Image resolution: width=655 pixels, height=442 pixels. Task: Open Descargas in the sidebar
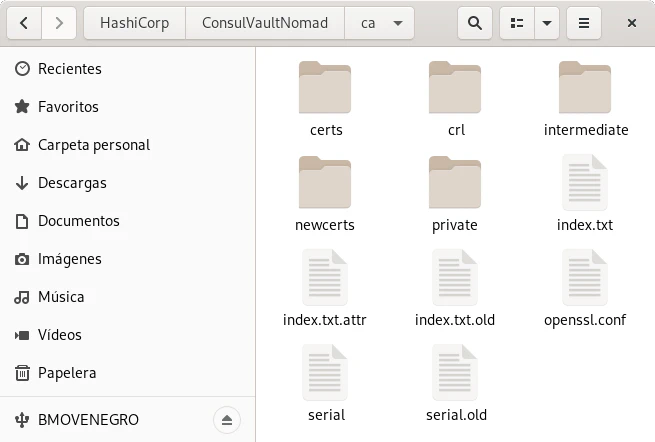click(x=72, y=183)
